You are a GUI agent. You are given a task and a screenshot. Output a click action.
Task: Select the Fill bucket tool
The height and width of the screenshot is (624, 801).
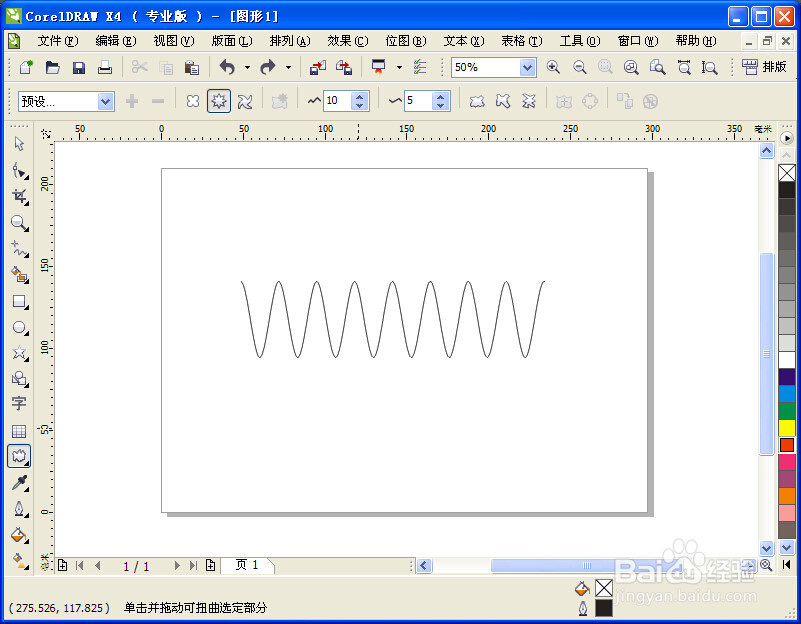click(x=19, y=535)
